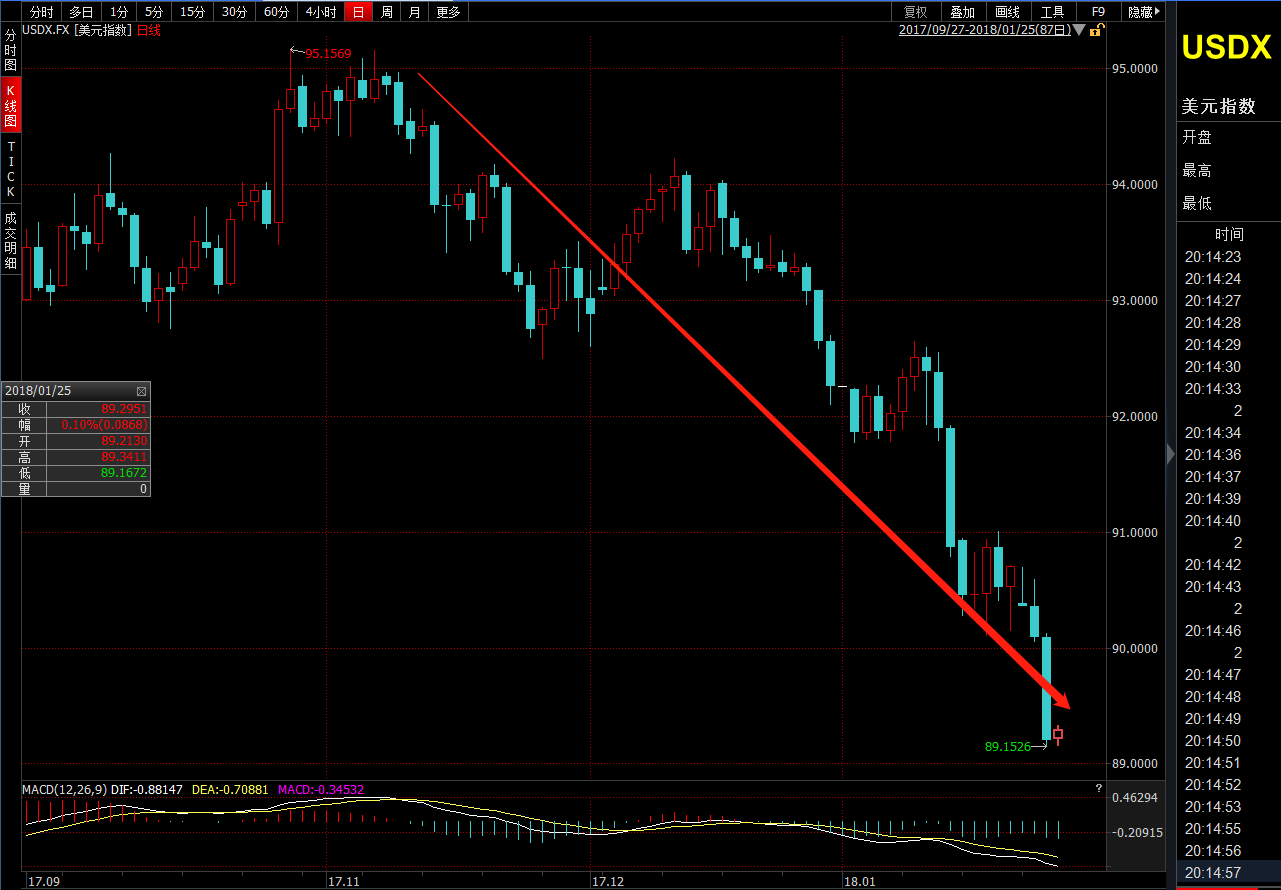This screenshot has height=890, width=1281.
Task: Open the 工具 tools menu
Action: coord(1053,12)
